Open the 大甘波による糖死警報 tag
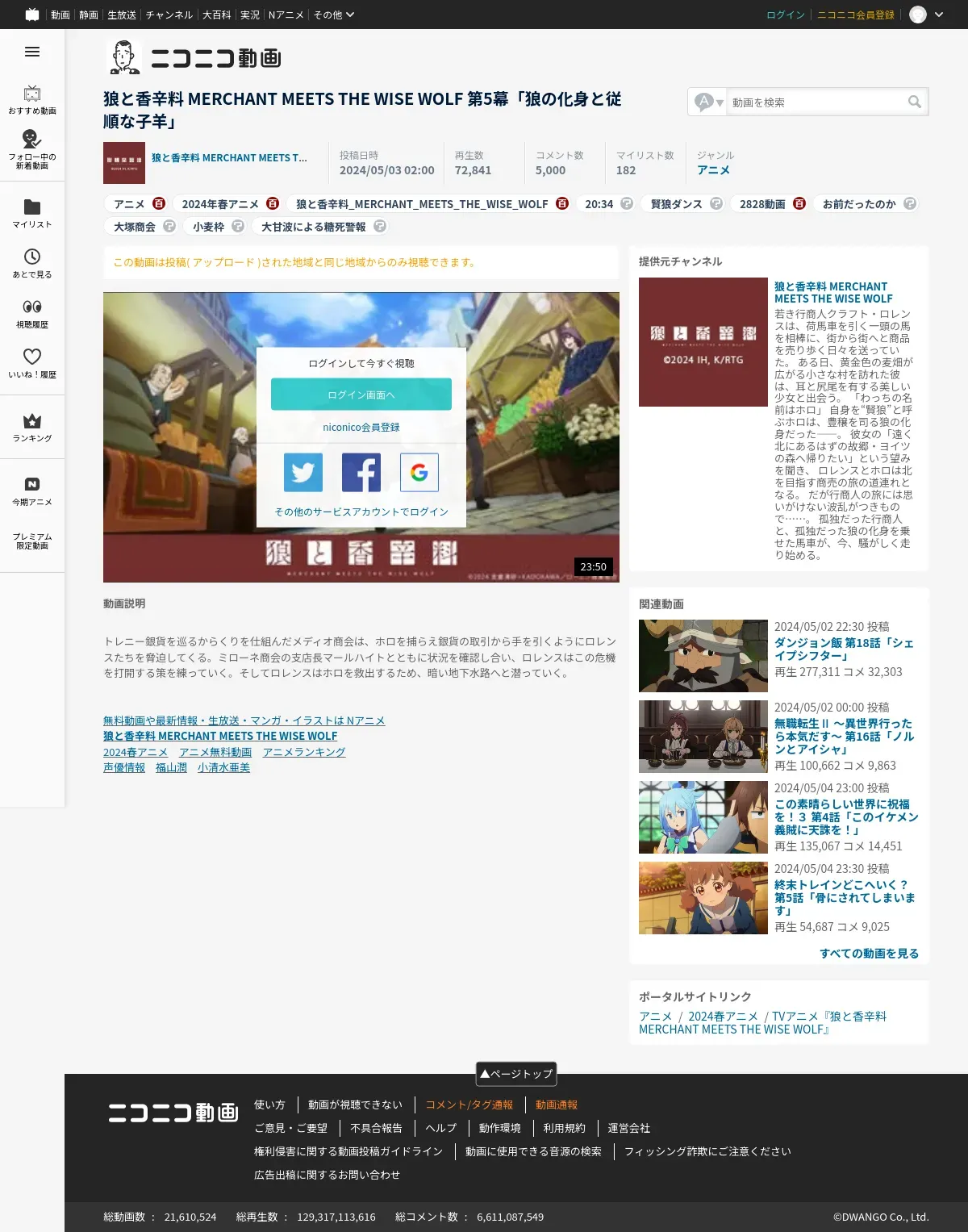Image resolution: width=968 pixels, height=1232 pixels. 314,227
